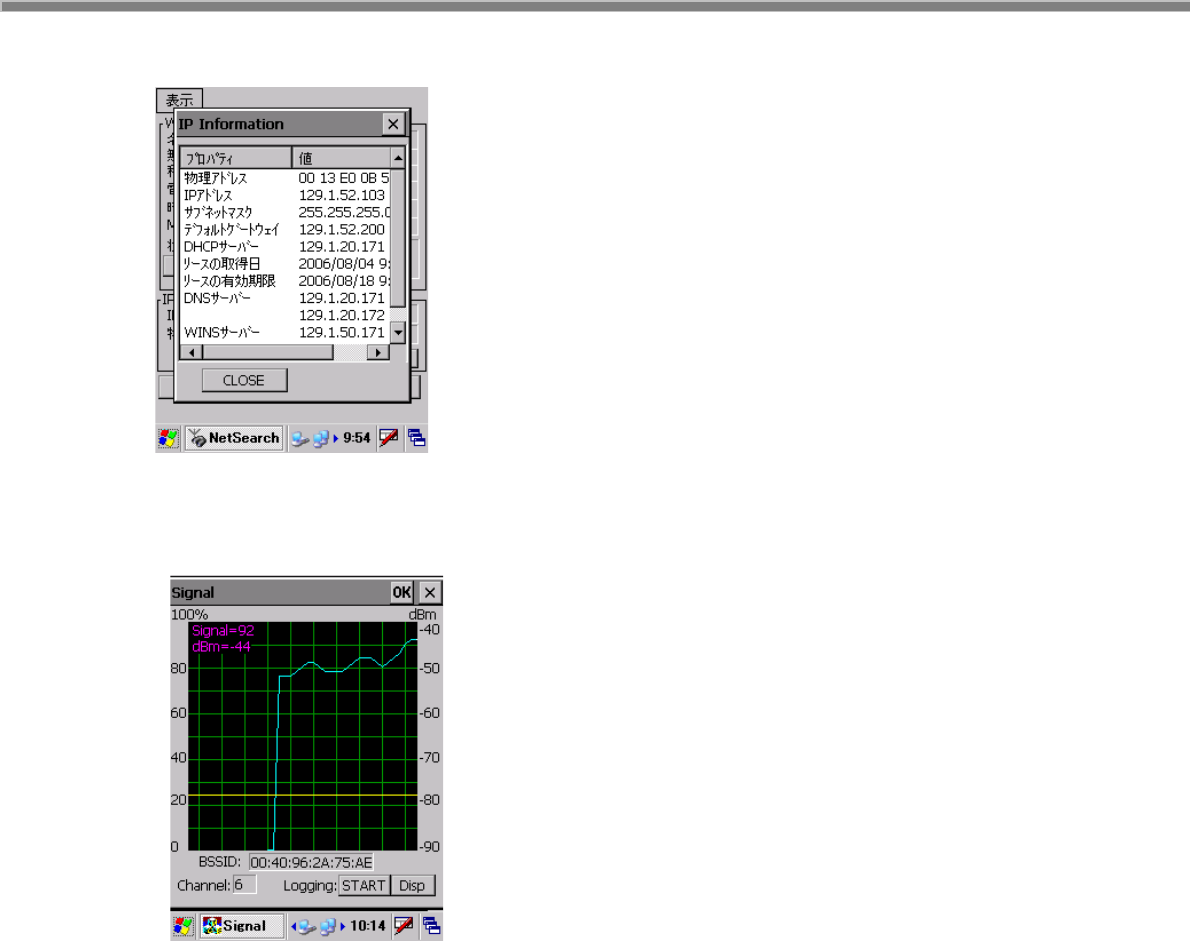Select the IPアドレス row
Screen dimensions: 1190x941
(x=285, y=195)
